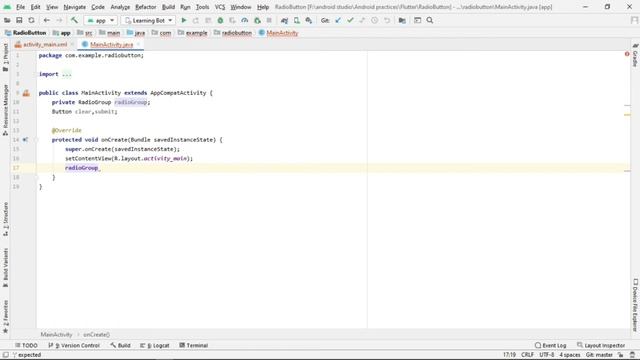Open the Device File Explorer panel
Image resolution: width=640 pixels, height=360 pixels.
[x=635, y=305]
